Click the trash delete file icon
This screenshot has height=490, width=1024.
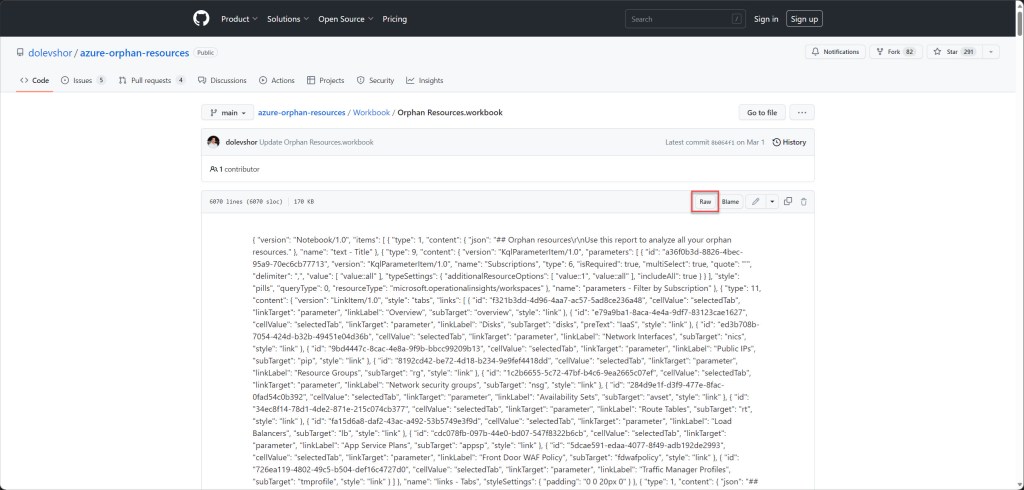[804, 202]
